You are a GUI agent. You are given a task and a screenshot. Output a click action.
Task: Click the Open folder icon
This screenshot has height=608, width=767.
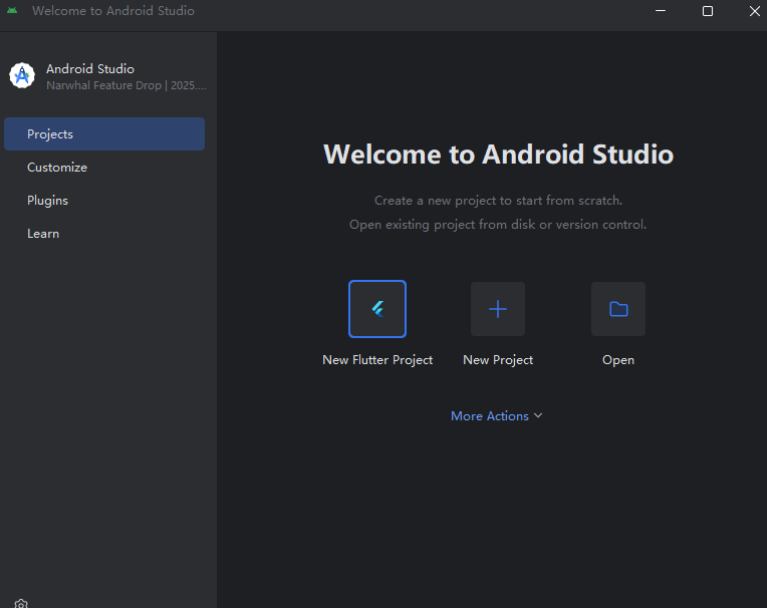click(618, 309)
